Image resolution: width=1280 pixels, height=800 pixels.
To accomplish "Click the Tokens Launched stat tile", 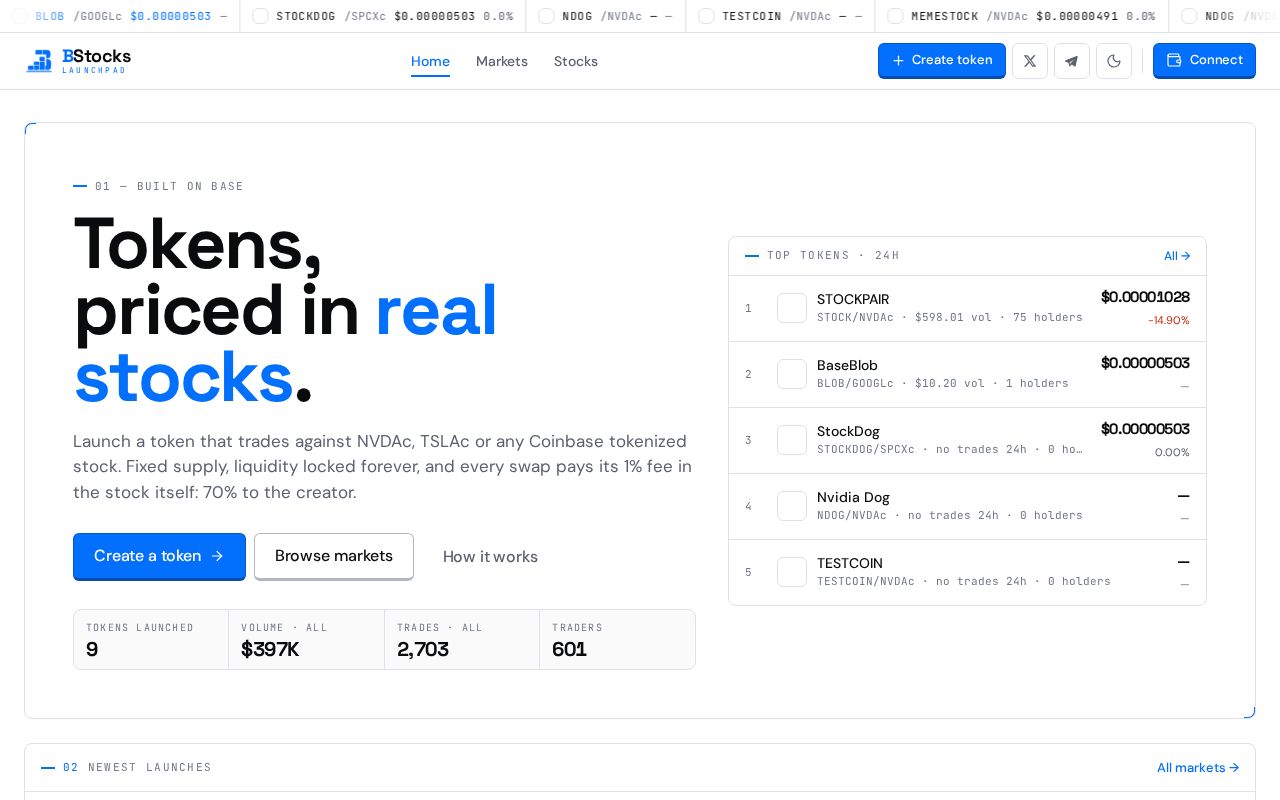I will click(151, 640).
